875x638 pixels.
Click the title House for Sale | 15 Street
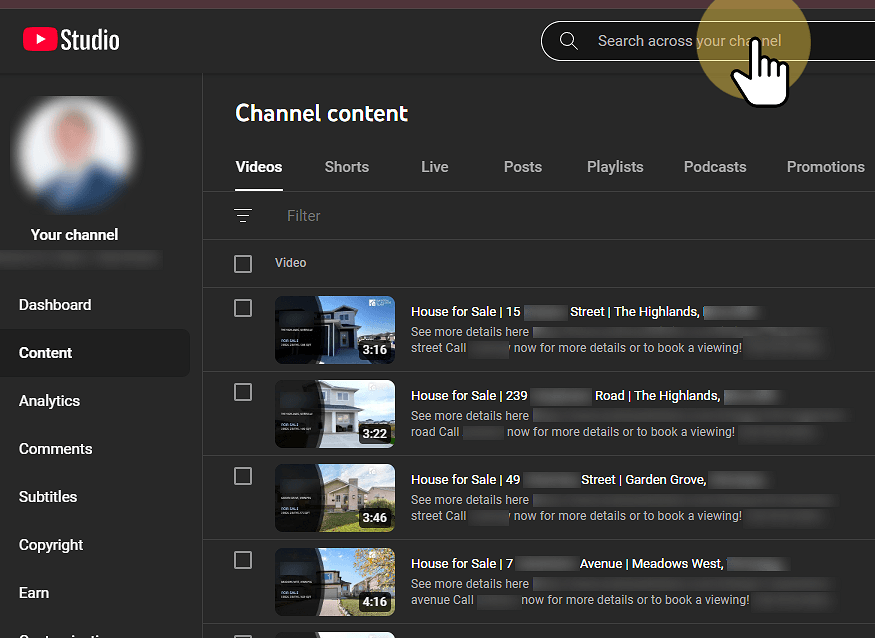coord(586,311)
